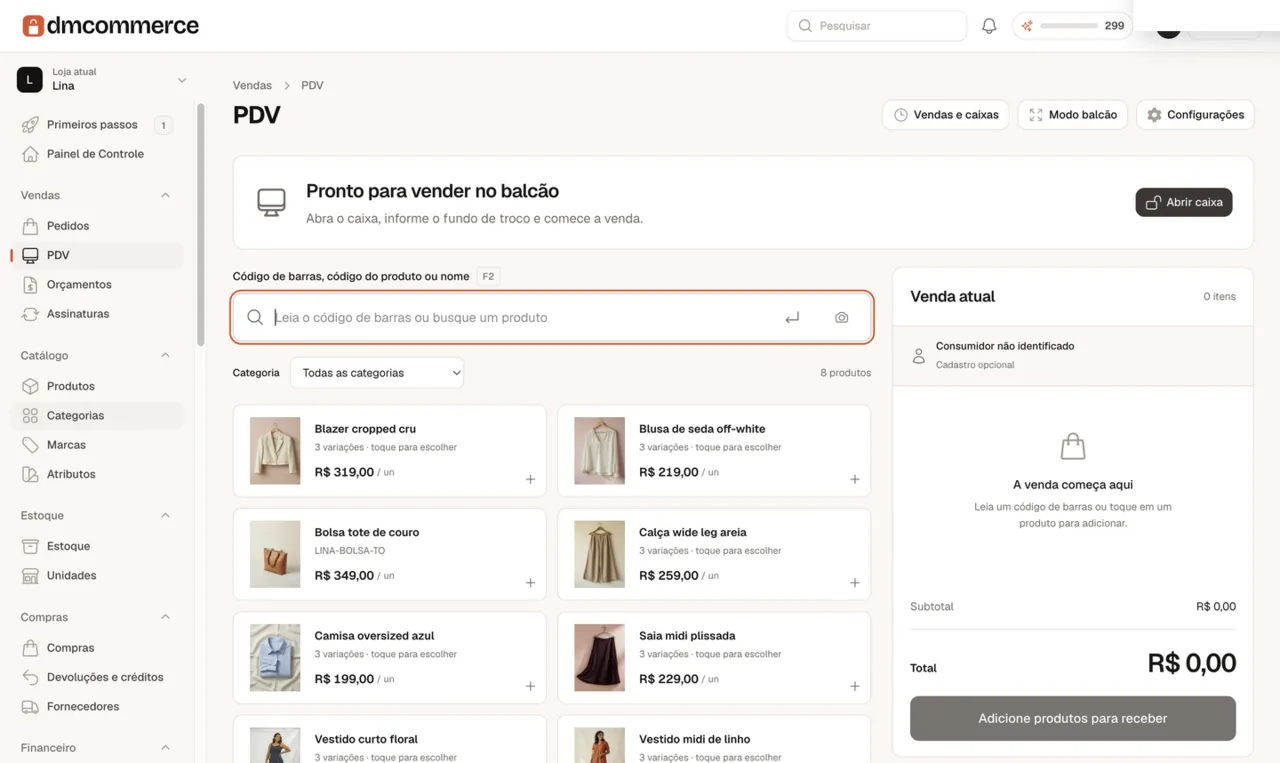Click the Primeiros passos rocket icon
The height and width of the screenshot is (763, 1280).
(30, 125)
